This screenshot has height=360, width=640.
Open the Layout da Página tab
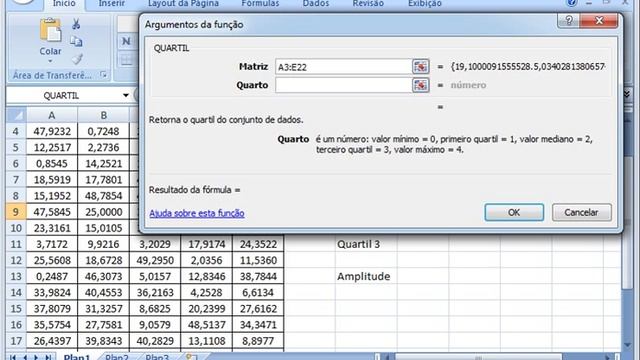click(x=183, y=4)
